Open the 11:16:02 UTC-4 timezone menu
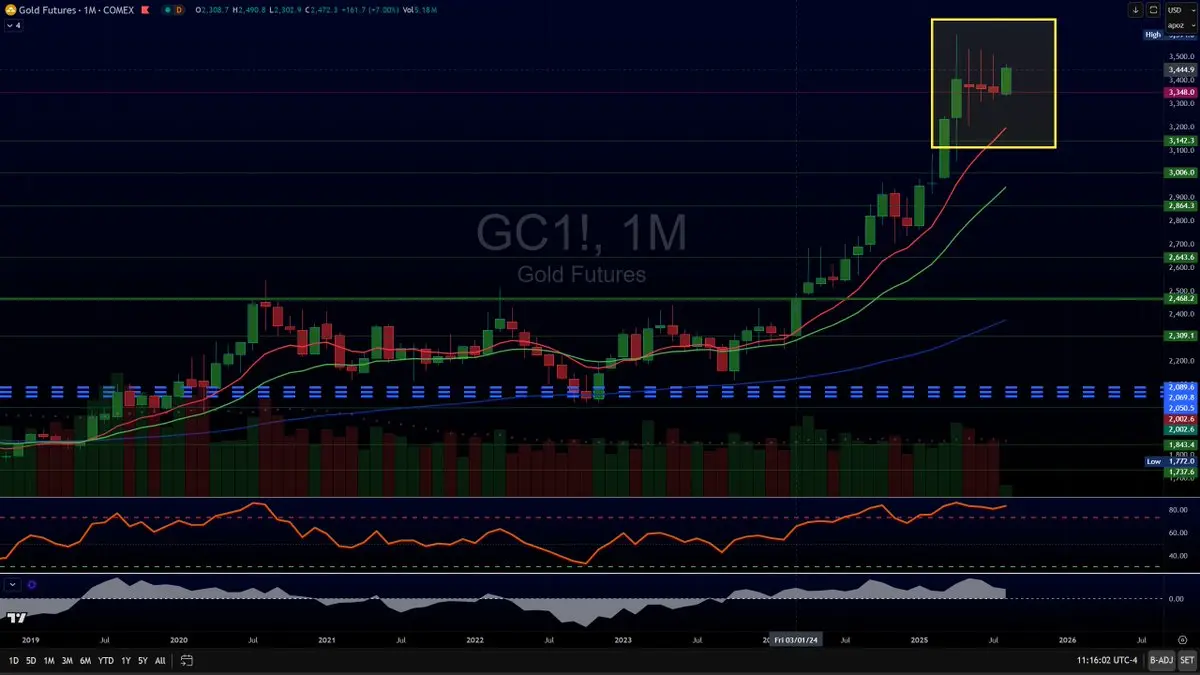The width and height of the screenshot is (1200, 675). pyautogui.click(x=1108, y=660)
